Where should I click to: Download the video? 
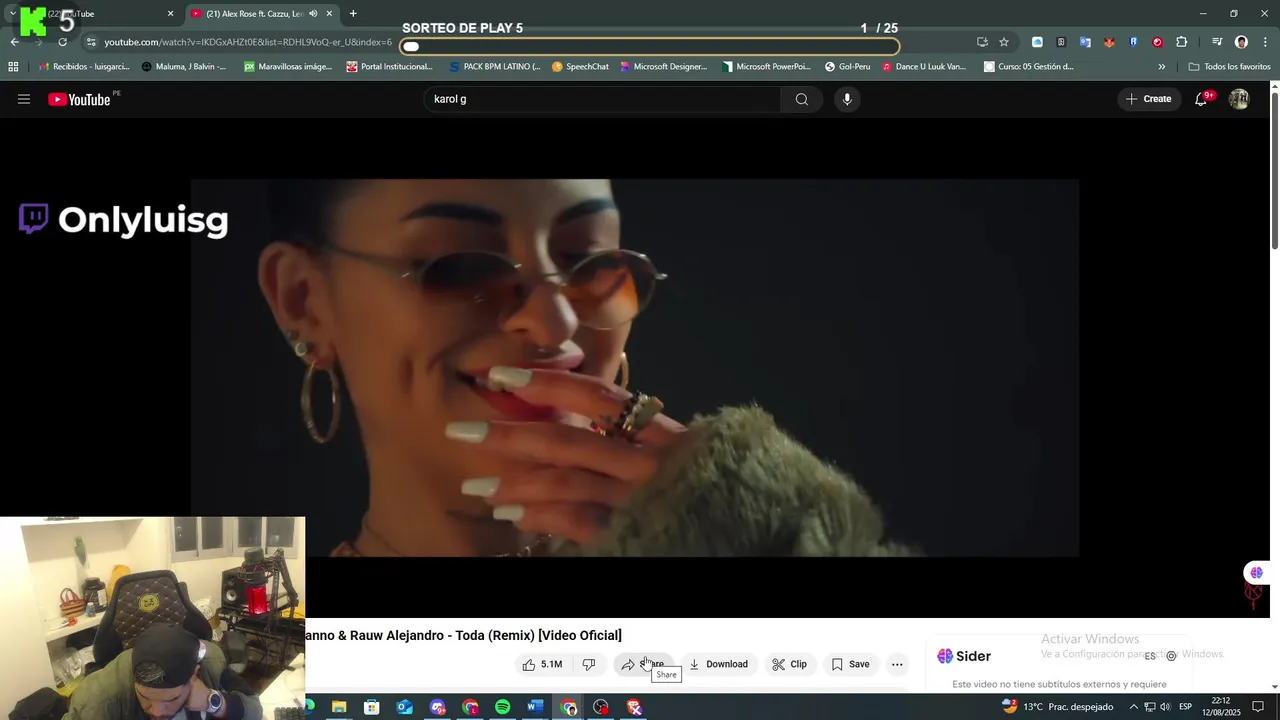point(718,664)
